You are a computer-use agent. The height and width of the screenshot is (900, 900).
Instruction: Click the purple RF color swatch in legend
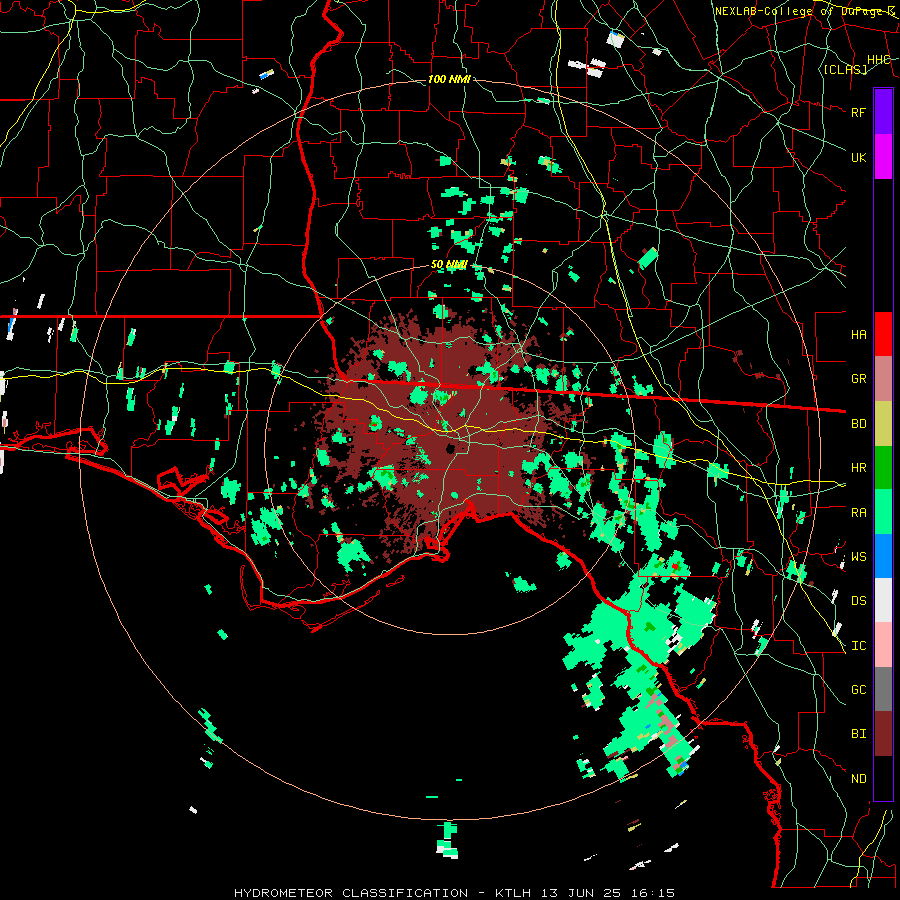[x=883, y=111]
